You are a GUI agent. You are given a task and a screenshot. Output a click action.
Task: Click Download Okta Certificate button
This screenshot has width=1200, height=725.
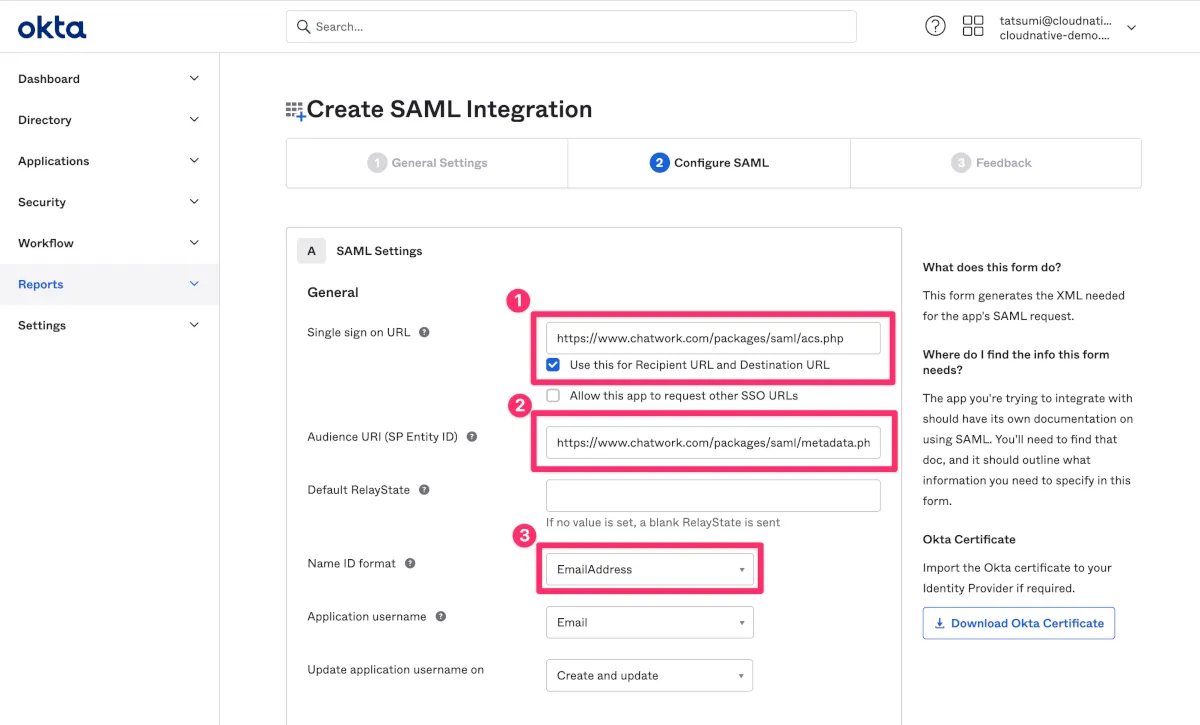tap(1018, 623)
